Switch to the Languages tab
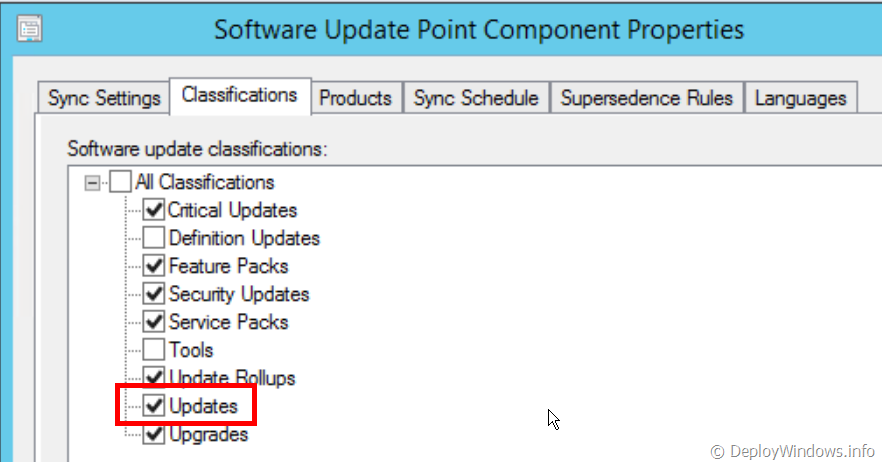Screen dimensions: 882x462 800,98
